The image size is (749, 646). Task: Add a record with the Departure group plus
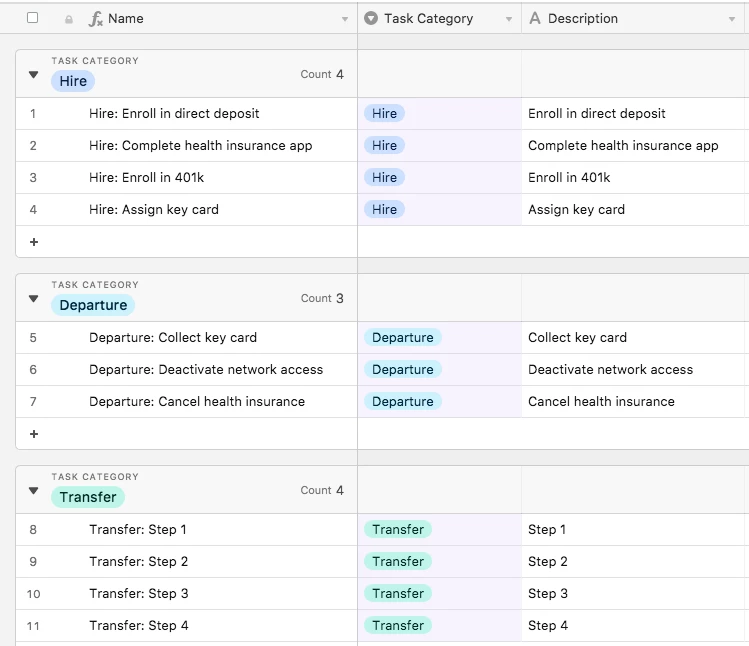click(34, 434)
